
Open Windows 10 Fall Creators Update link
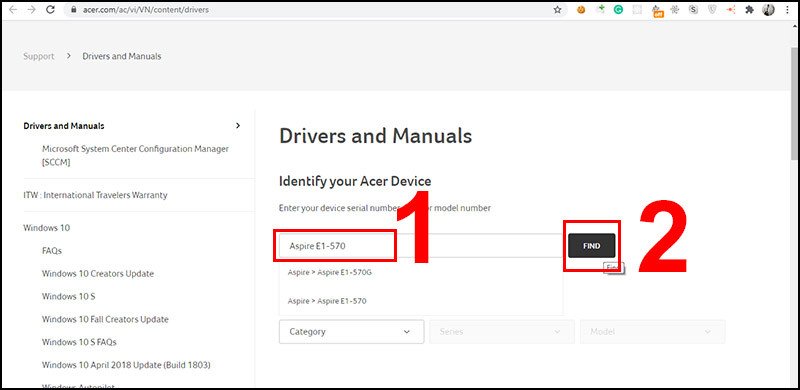(105, 320)
